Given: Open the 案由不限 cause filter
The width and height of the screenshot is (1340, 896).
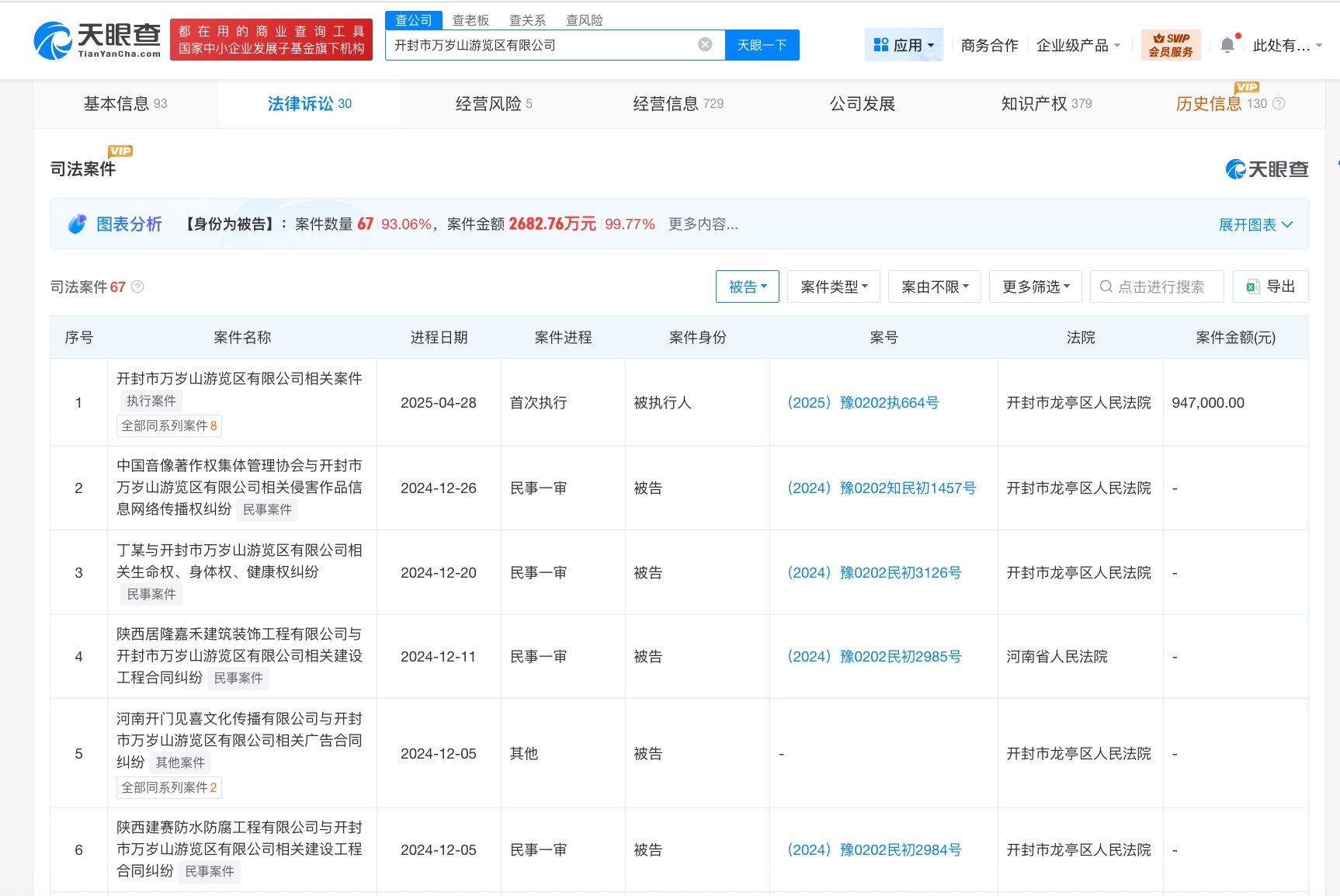Looking at the screenshot, I should pos(934,287).
